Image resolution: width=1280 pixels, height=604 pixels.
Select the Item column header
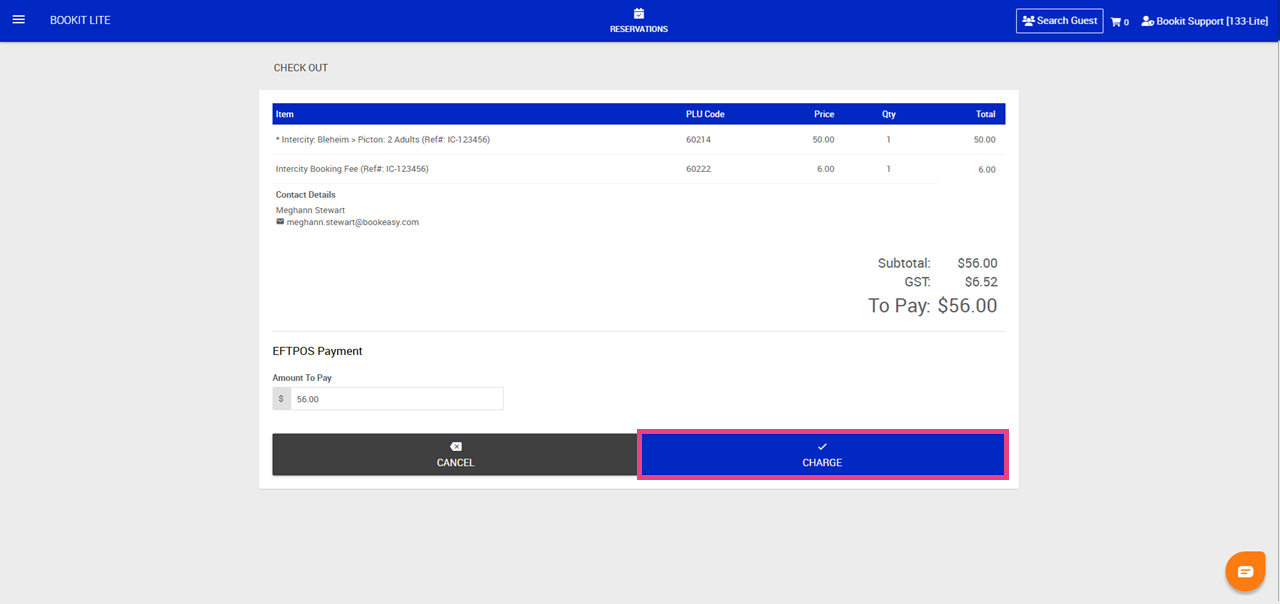[x=285, y=114]
